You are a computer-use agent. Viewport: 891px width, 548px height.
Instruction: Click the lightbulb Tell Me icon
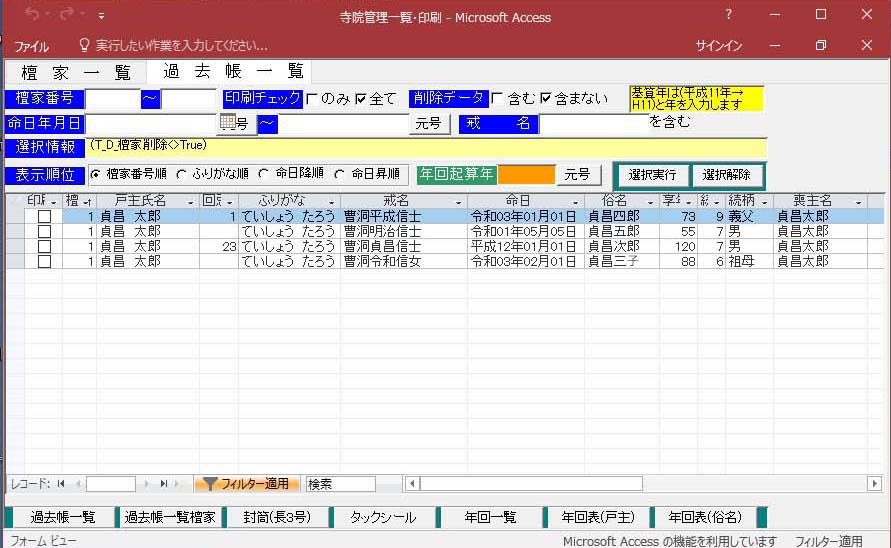coord(84,45)
